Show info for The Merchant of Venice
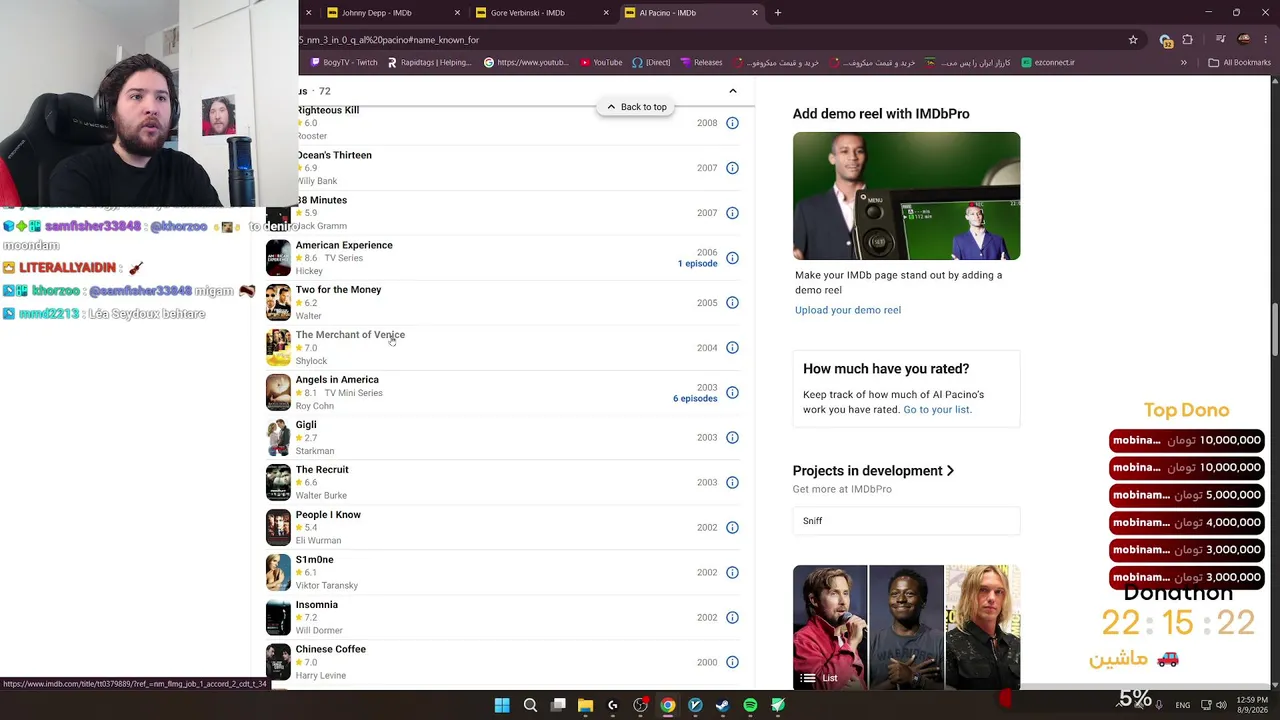The image size is (1280, 720). (732, 348)
